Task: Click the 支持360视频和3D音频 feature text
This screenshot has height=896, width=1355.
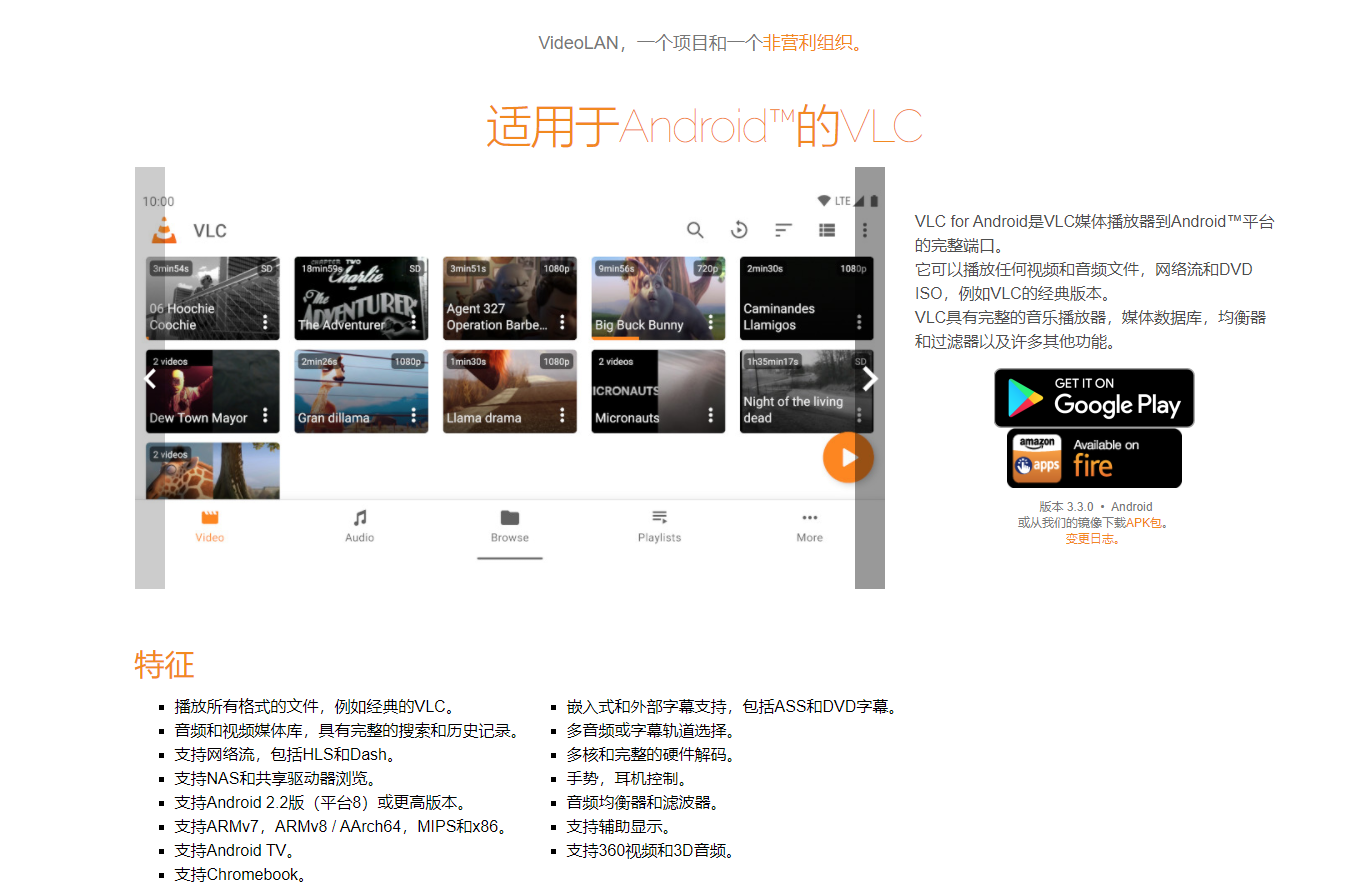Action: [654, 850]
